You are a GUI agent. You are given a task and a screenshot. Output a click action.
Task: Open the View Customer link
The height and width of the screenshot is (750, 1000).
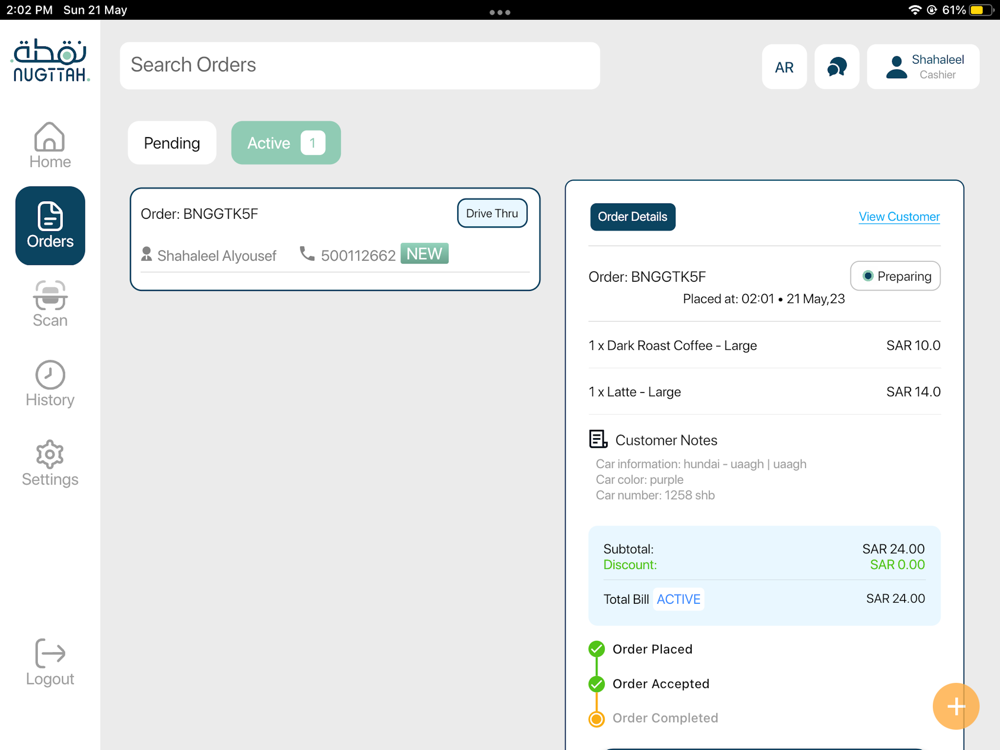click(899, 217)
